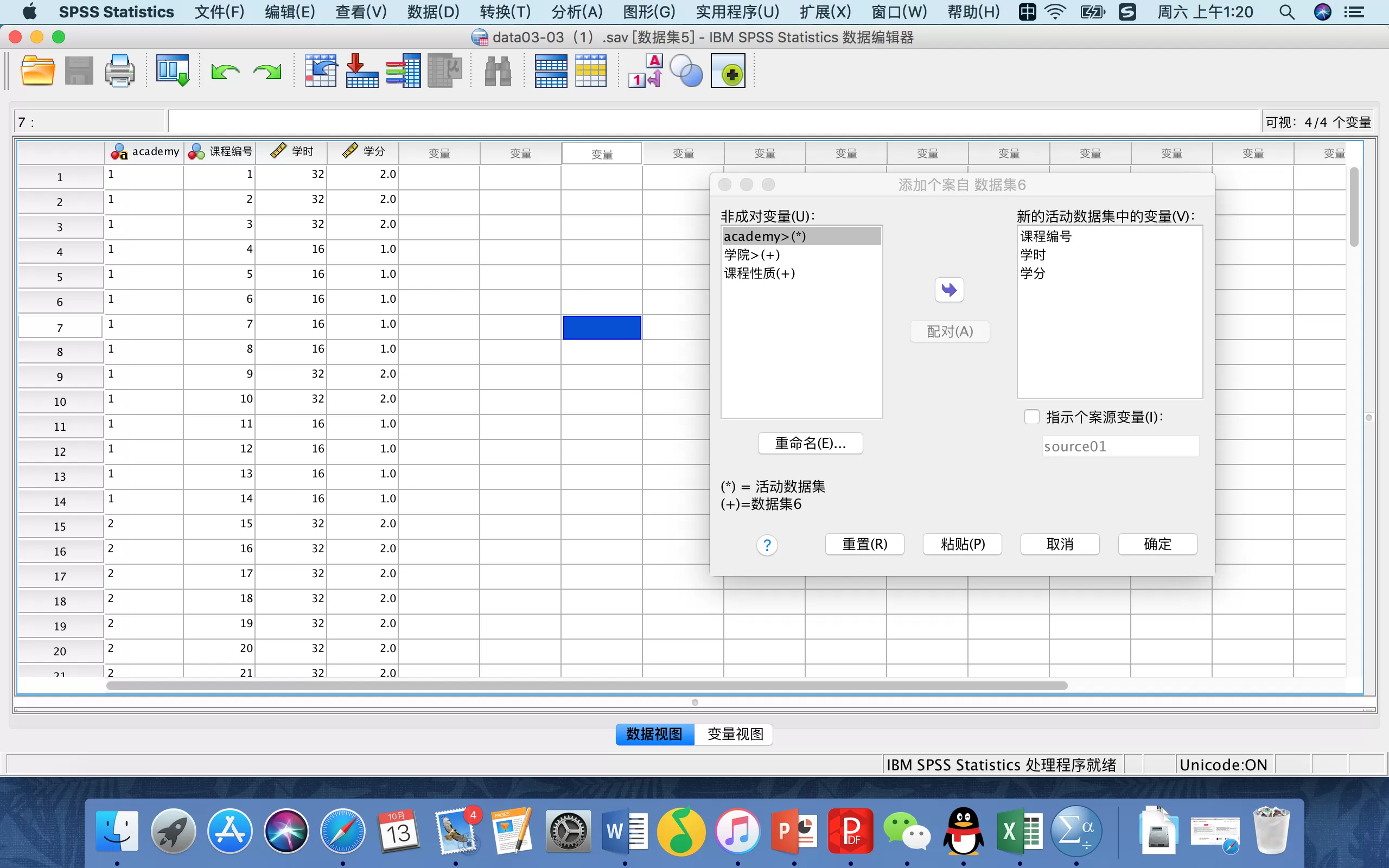
Task: Insert a new variable
Action: click(x=591, y=70)
